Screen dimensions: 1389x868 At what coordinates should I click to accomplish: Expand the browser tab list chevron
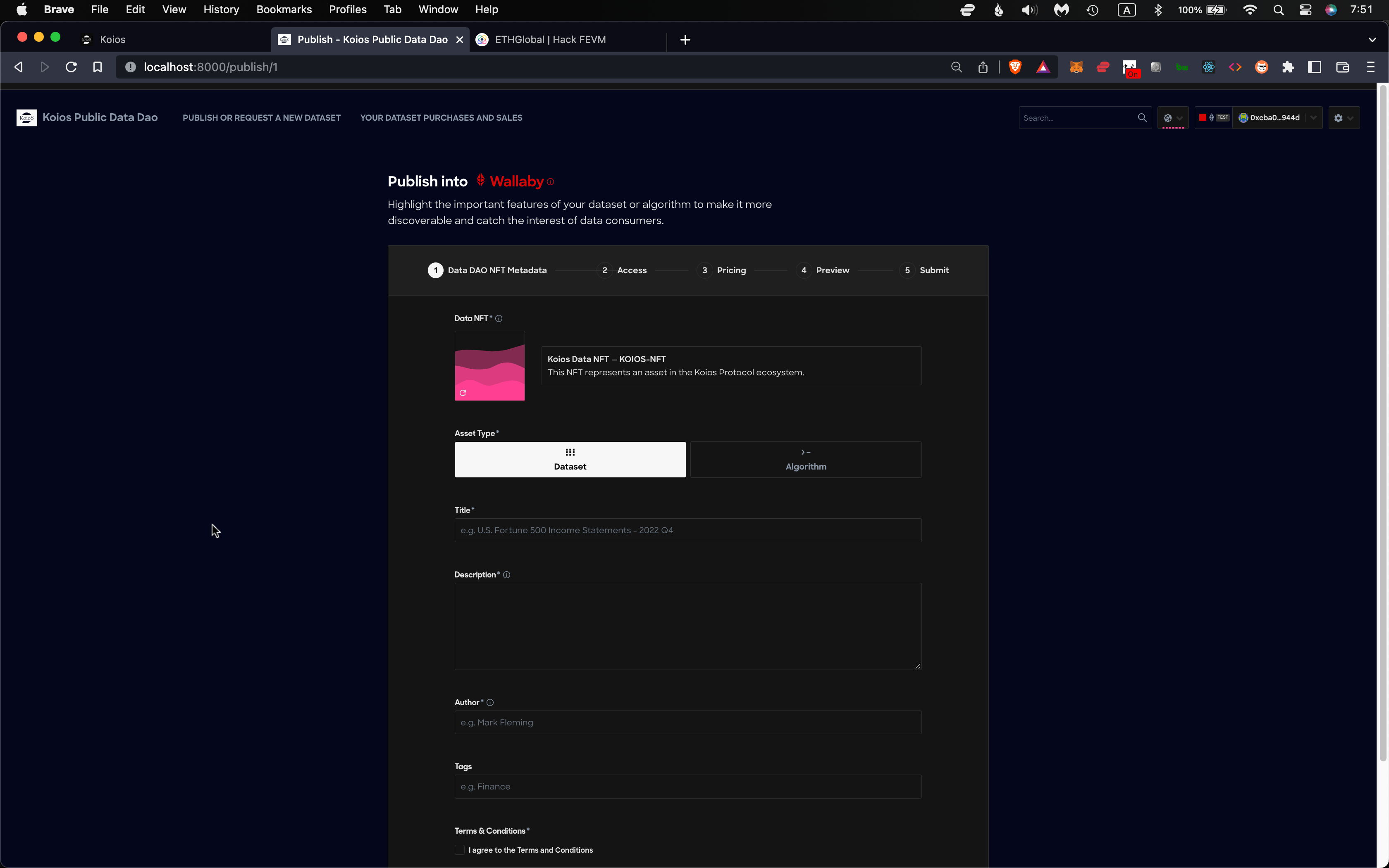(1372, 40)
